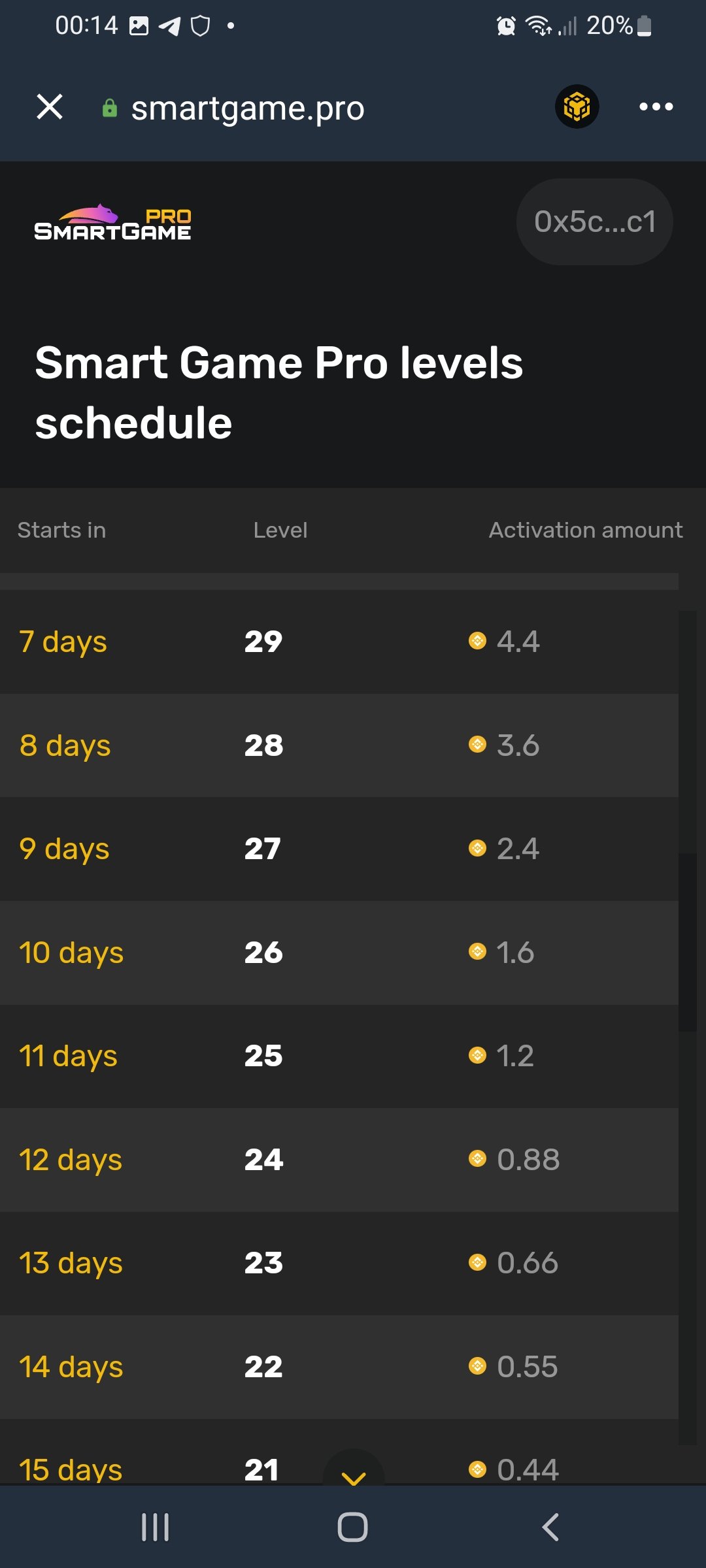Screen dimensions: 706x1568
Task: Select the 10 days countdown text
Action: tap(71, 953)
